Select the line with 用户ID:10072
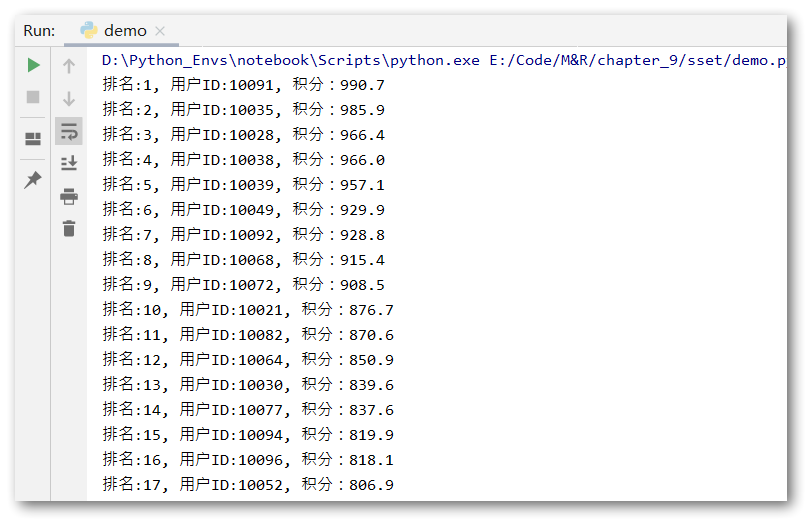 [x=243, y=285]
